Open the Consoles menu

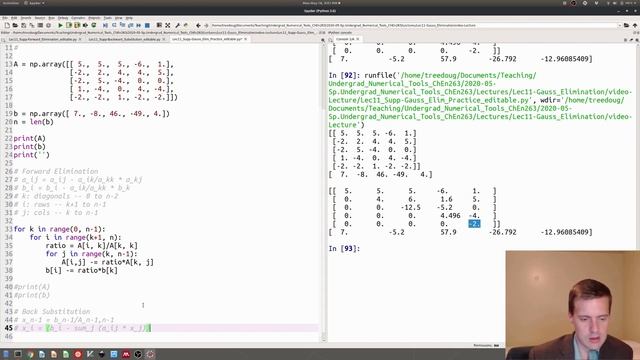point(78,18)
